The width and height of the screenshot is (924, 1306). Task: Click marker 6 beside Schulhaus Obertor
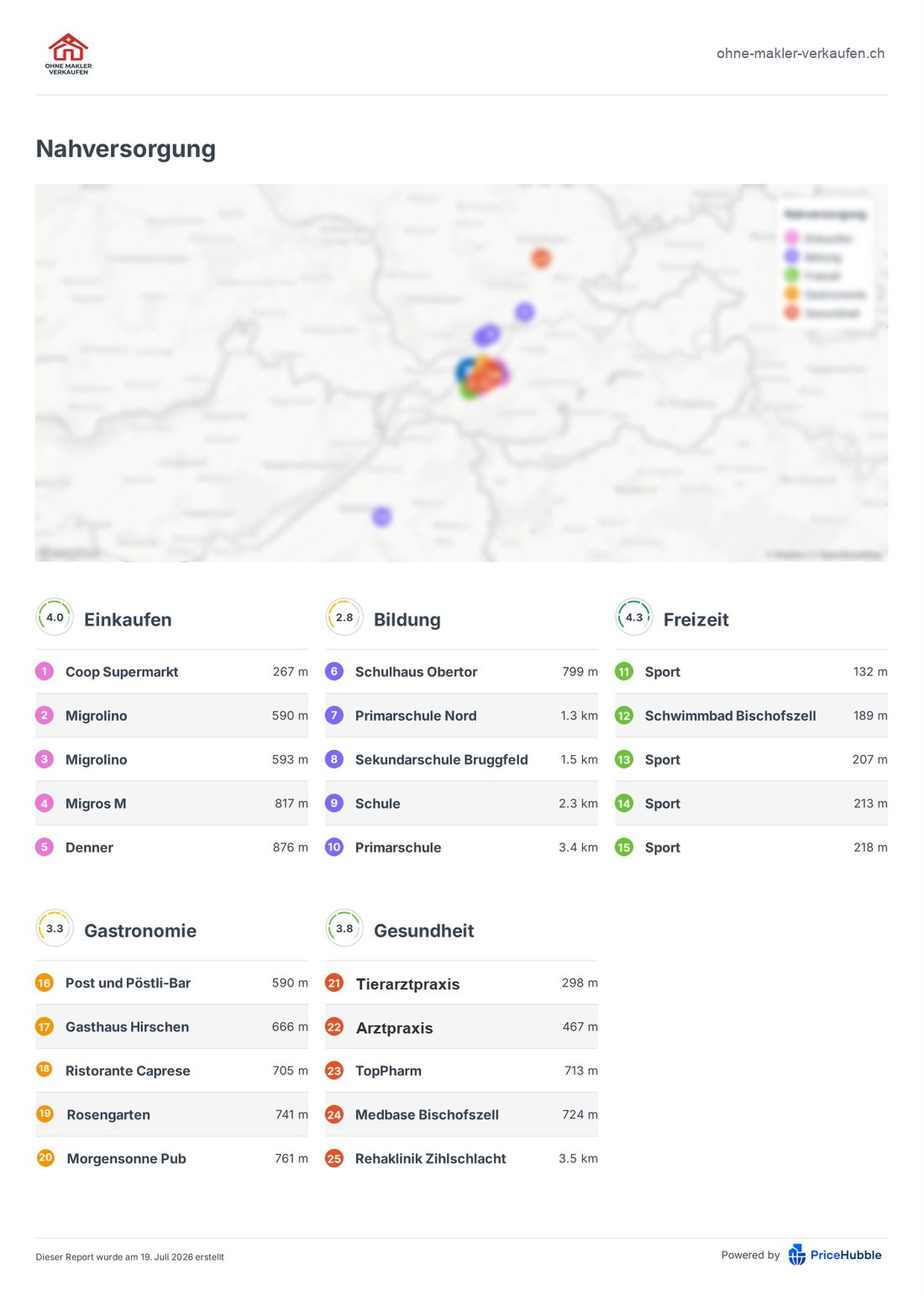point(334,671)
